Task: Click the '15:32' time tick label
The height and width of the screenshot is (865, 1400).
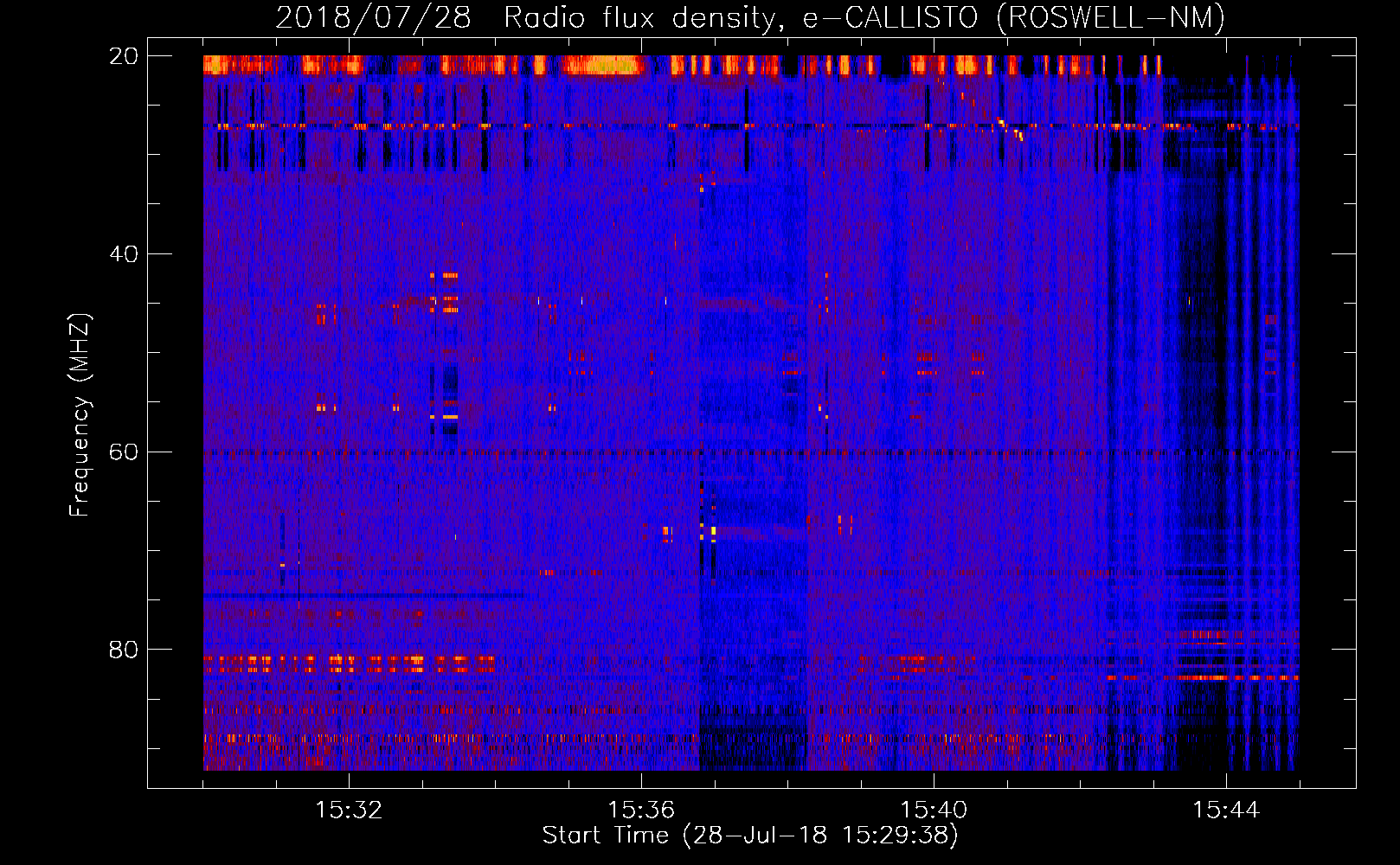Action: pos(349,811)
